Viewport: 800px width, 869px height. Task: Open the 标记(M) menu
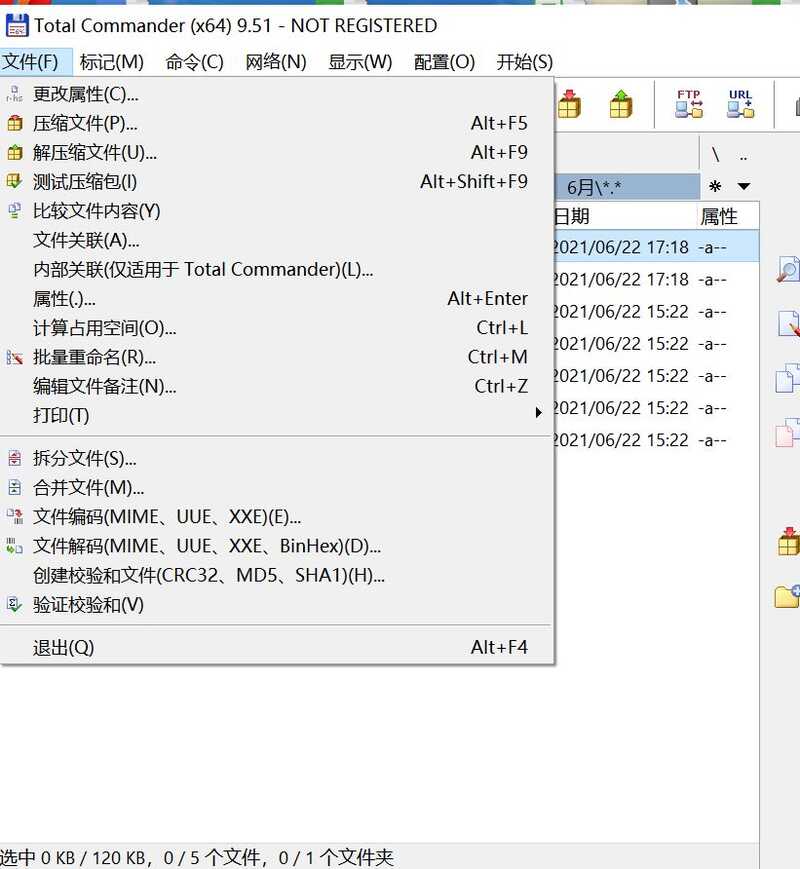pyautogui.click(x=111, y=62)
